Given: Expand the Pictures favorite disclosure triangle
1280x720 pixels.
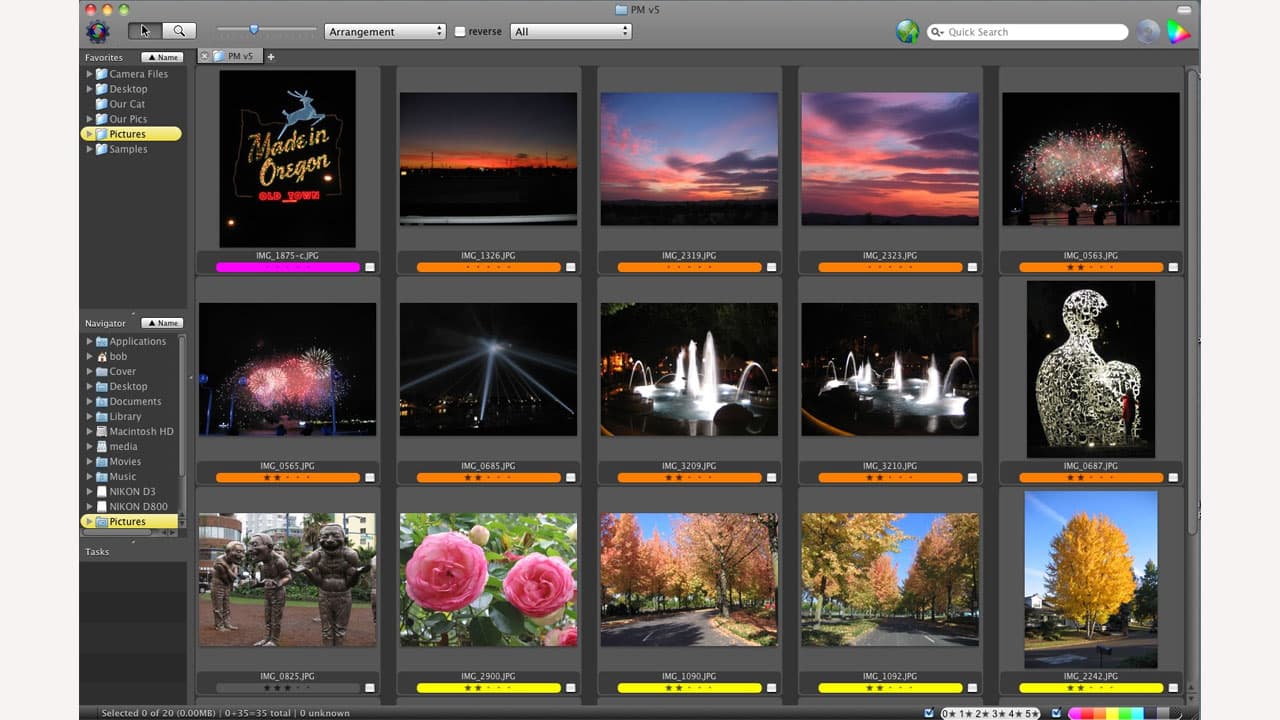Looking at the screenshot, I should click(x=89, y=134).
